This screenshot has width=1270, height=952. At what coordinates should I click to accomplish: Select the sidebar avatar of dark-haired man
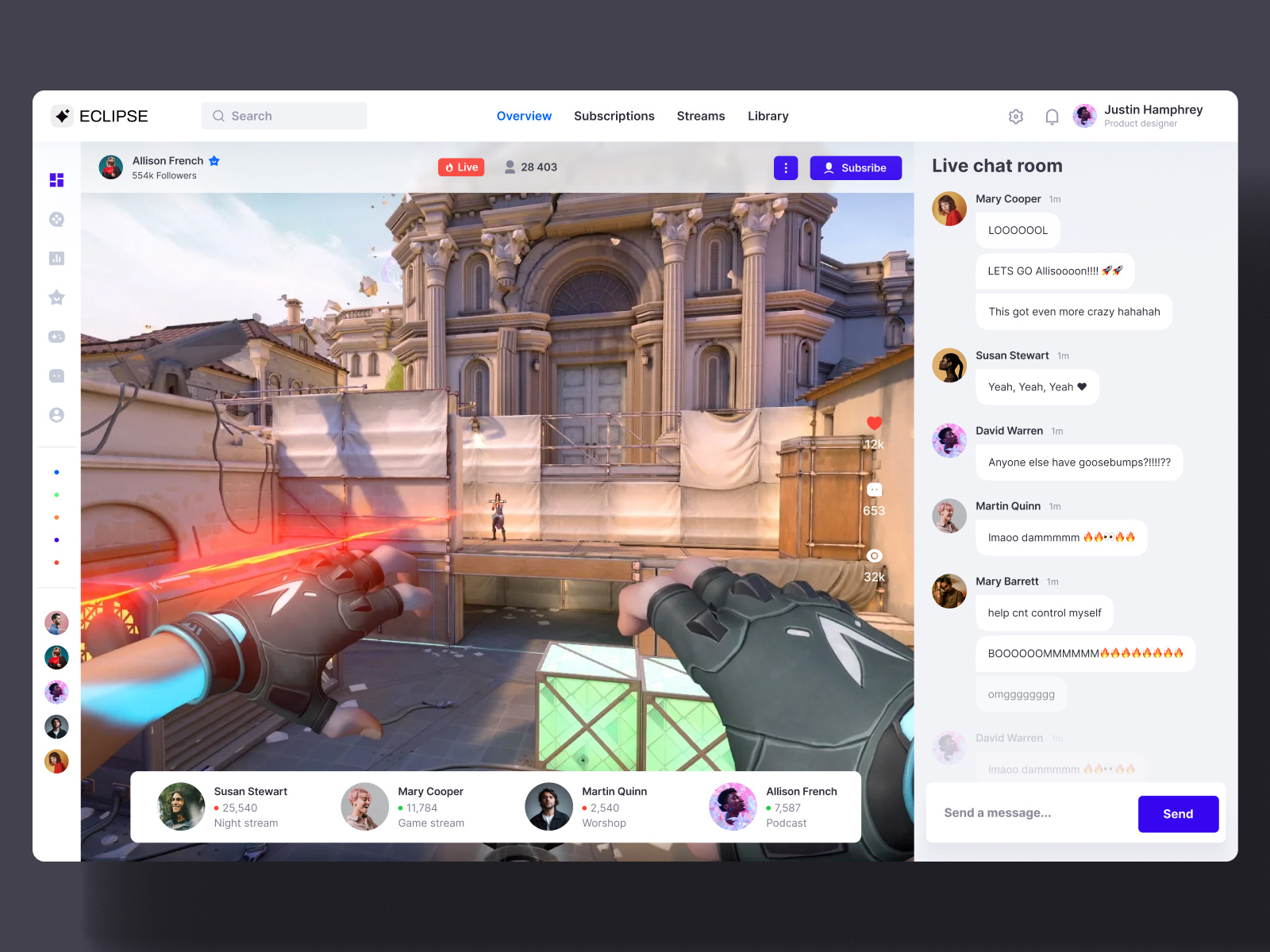pos(56,727)
